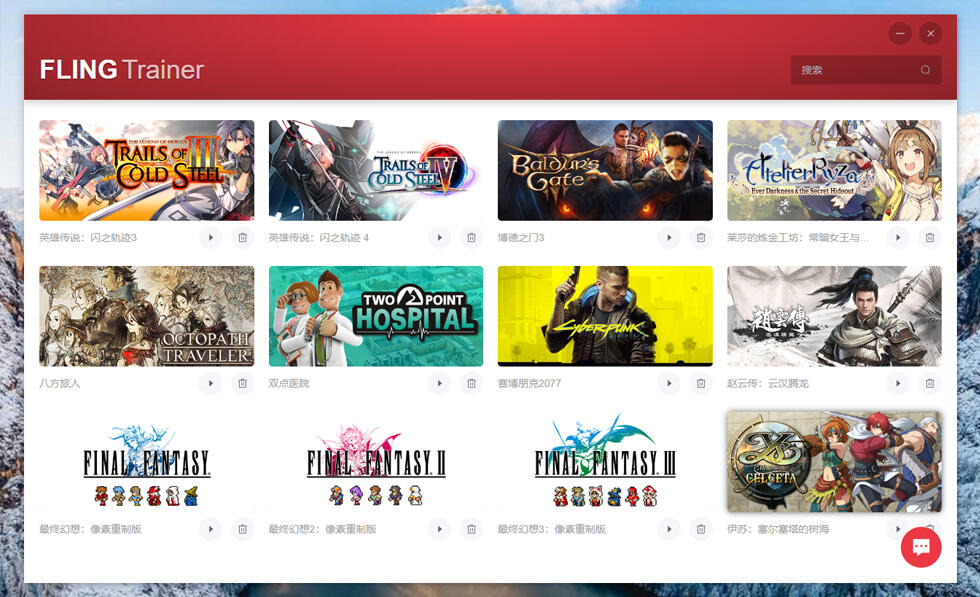Trash the 最终幻想2：像素重制版 trainer
The height and width of the screenshot is (597, 980).
coord(471,529)
